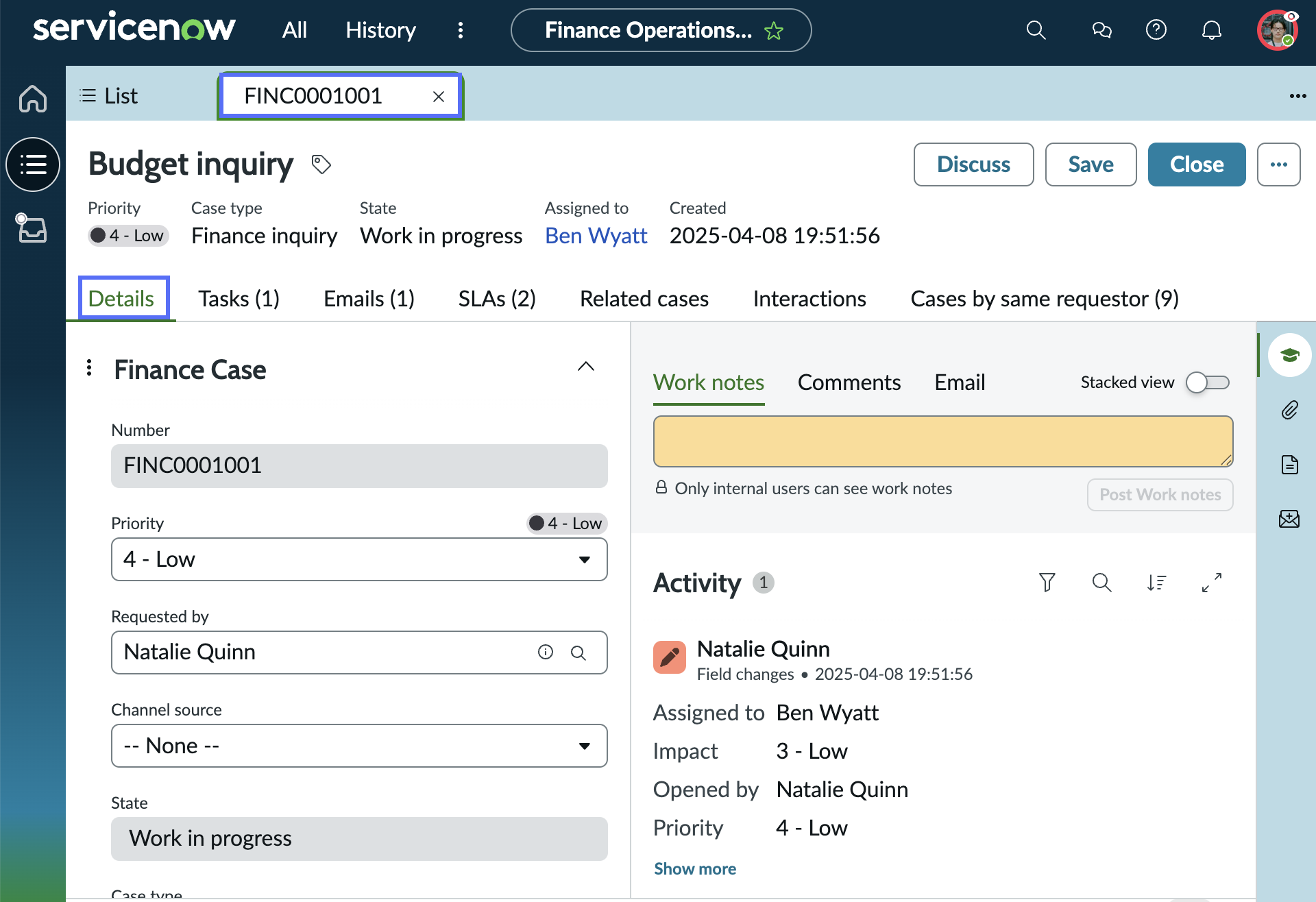Click the Activity count badge
Viewport: 1316px width, 902px height.
(x=764, y=583)
